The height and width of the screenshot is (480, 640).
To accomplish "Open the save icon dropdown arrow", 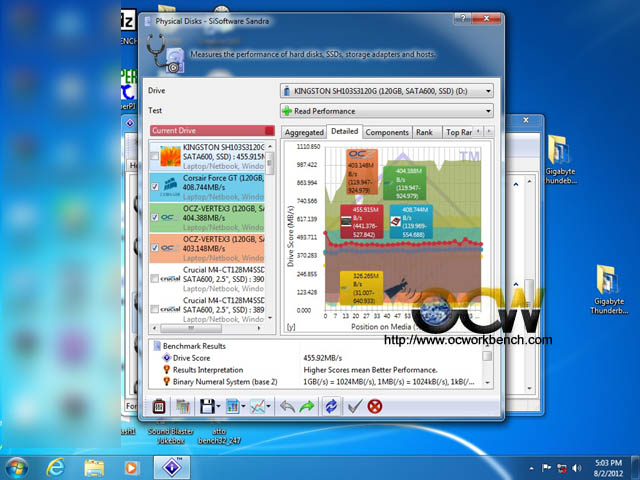I will [x=218, y=406].
